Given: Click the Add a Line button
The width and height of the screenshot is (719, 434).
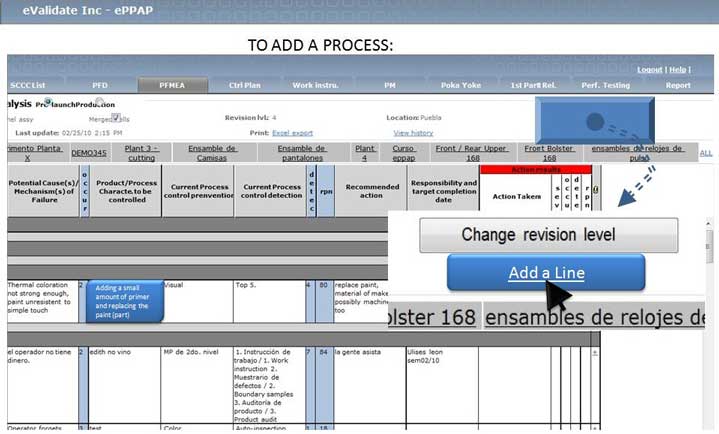Looking at the screenshot, I should 546,273.
